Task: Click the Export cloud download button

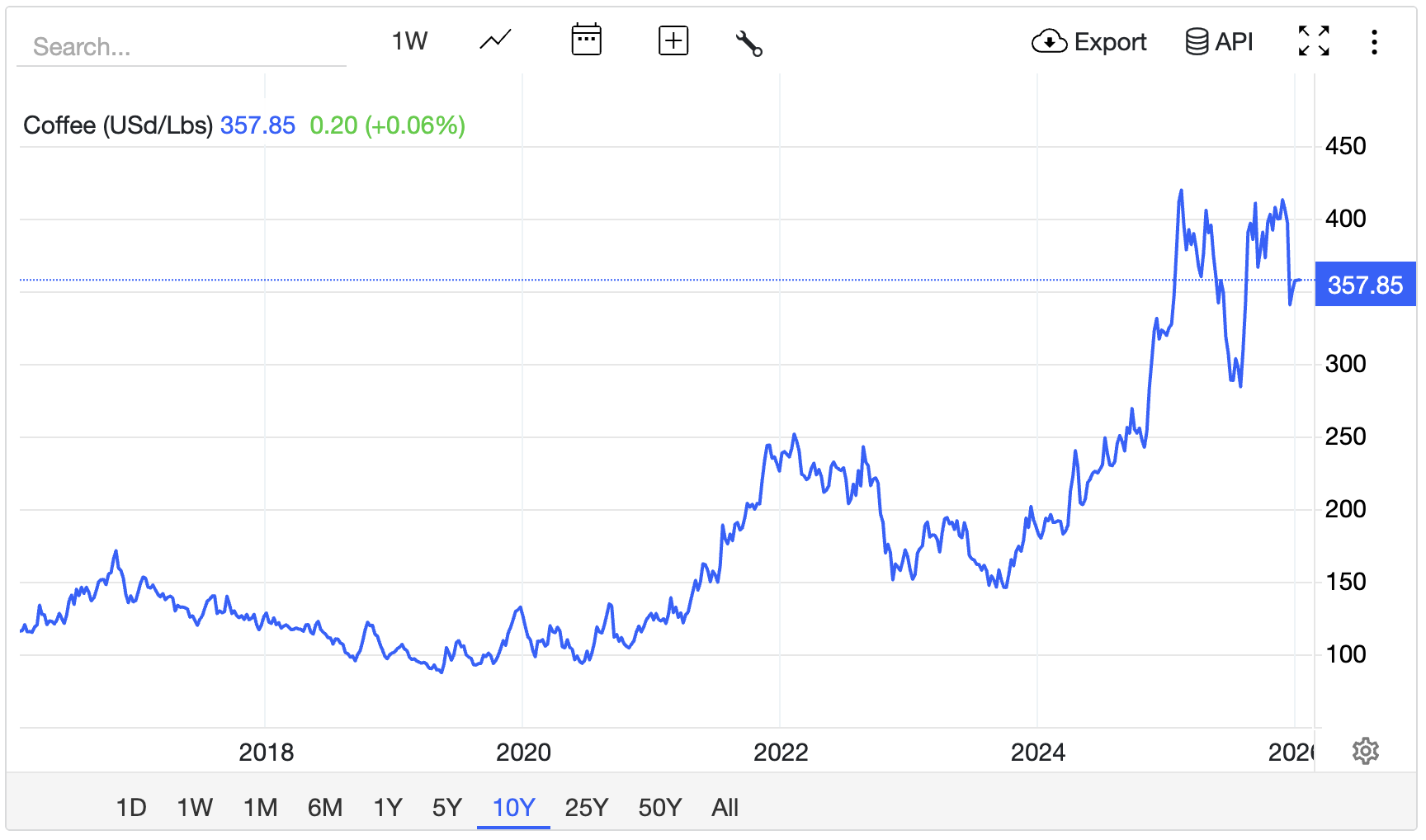Action: pyautogui.click(x=1088, y=41)
